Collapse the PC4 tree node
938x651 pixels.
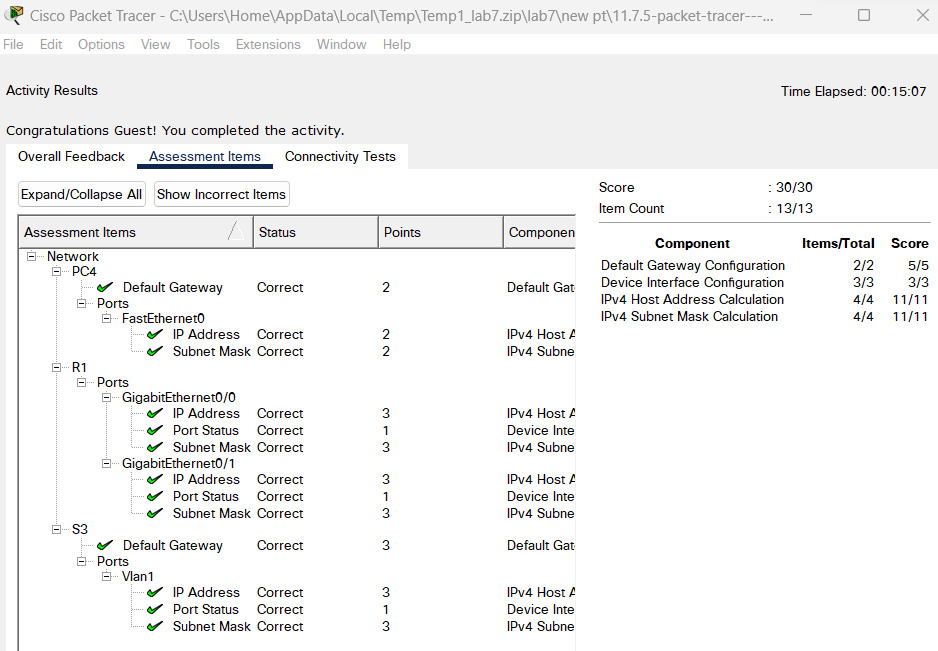pyautogui.click(x=56, y=271)
